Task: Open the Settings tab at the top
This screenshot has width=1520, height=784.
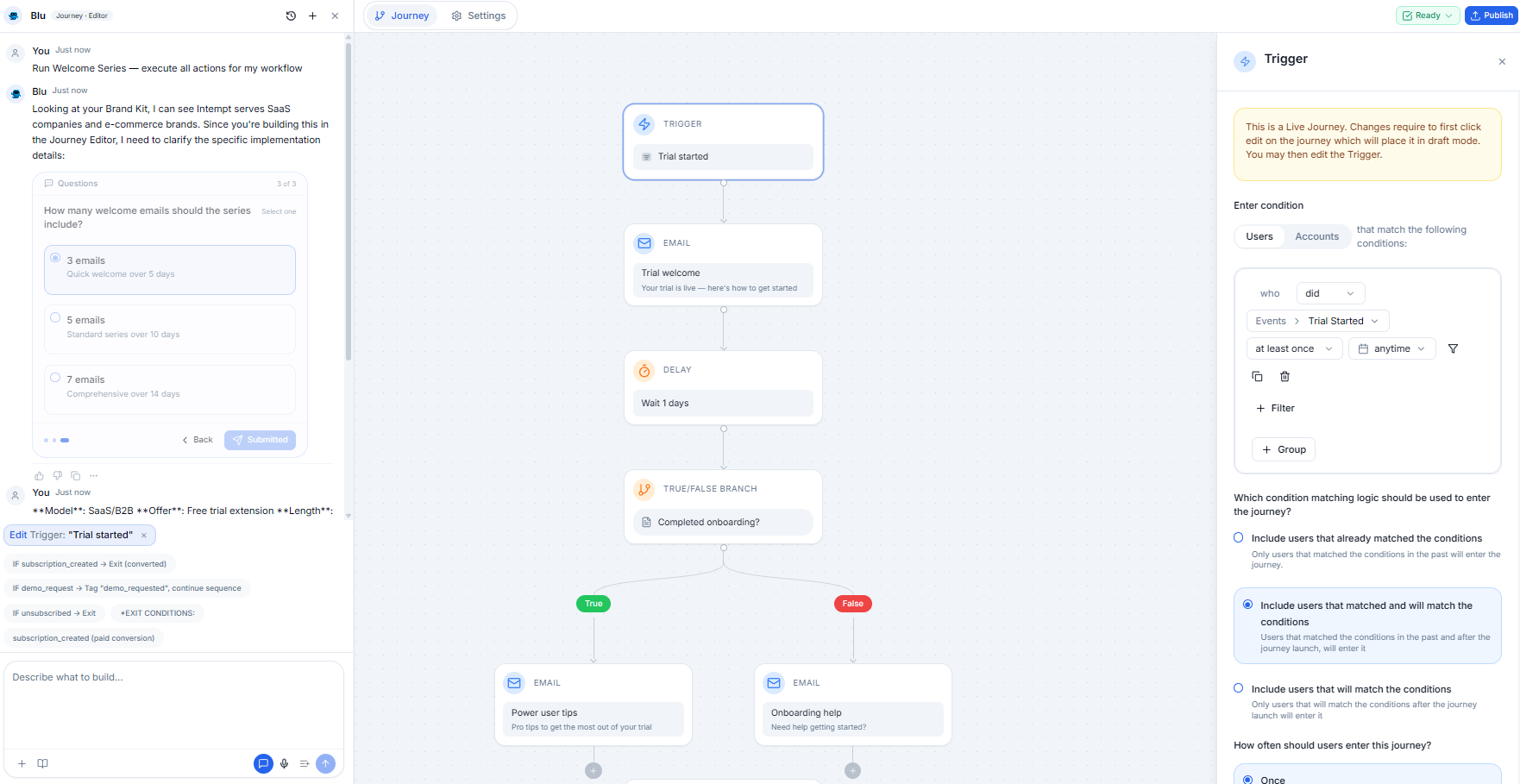Action: pyautogui.click(x=479, y=15)
